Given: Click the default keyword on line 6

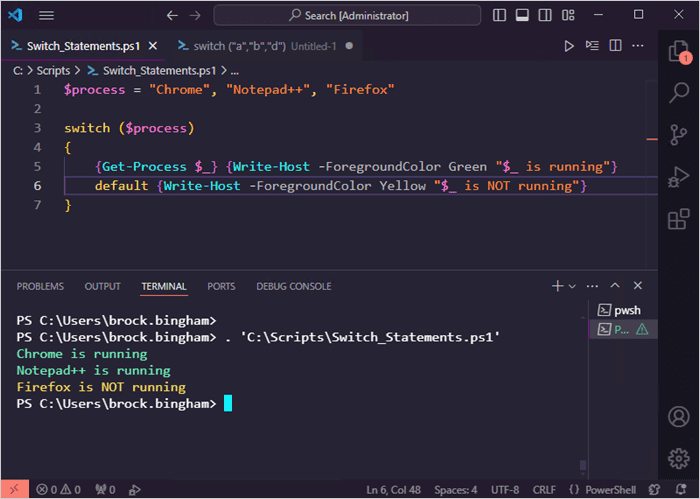Looking at the screenshot, I should (x=121, y=186).
